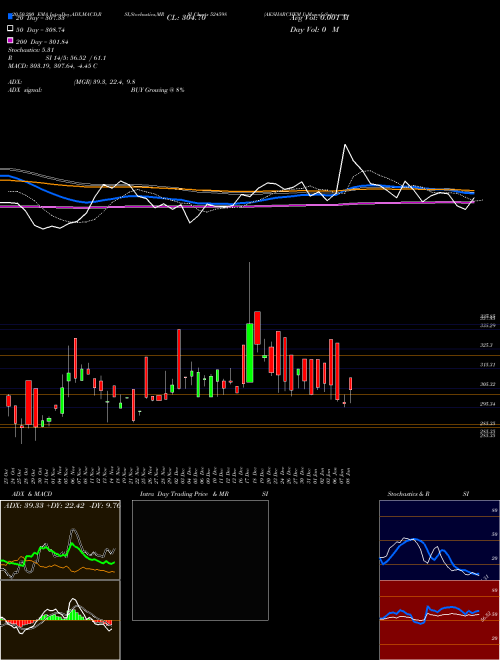Click the 'Avg Vol: 0.001 M' label

[x=319, y=18]
